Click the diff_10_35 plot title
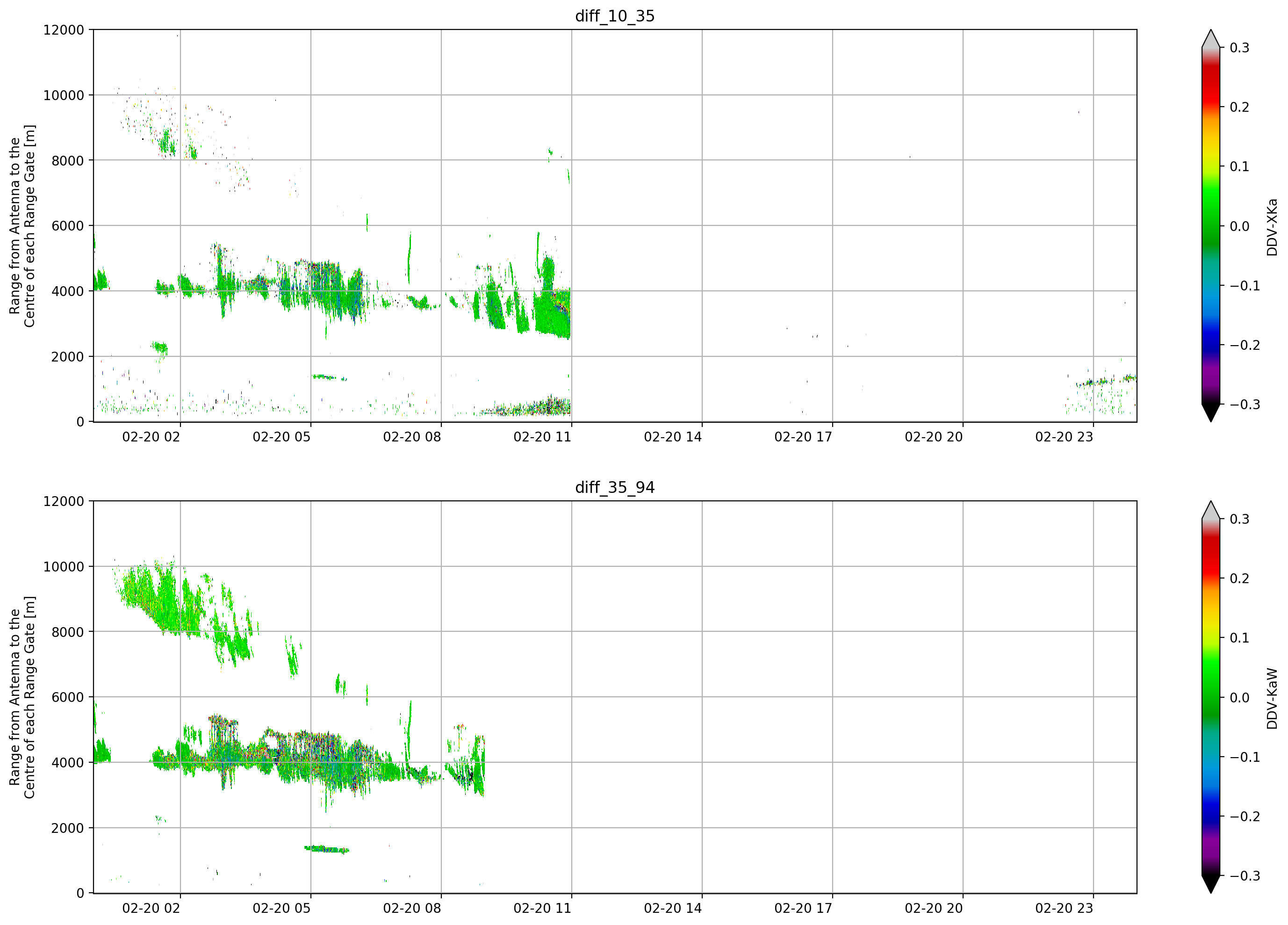The image size is (1288, 925). pos(615,16)
